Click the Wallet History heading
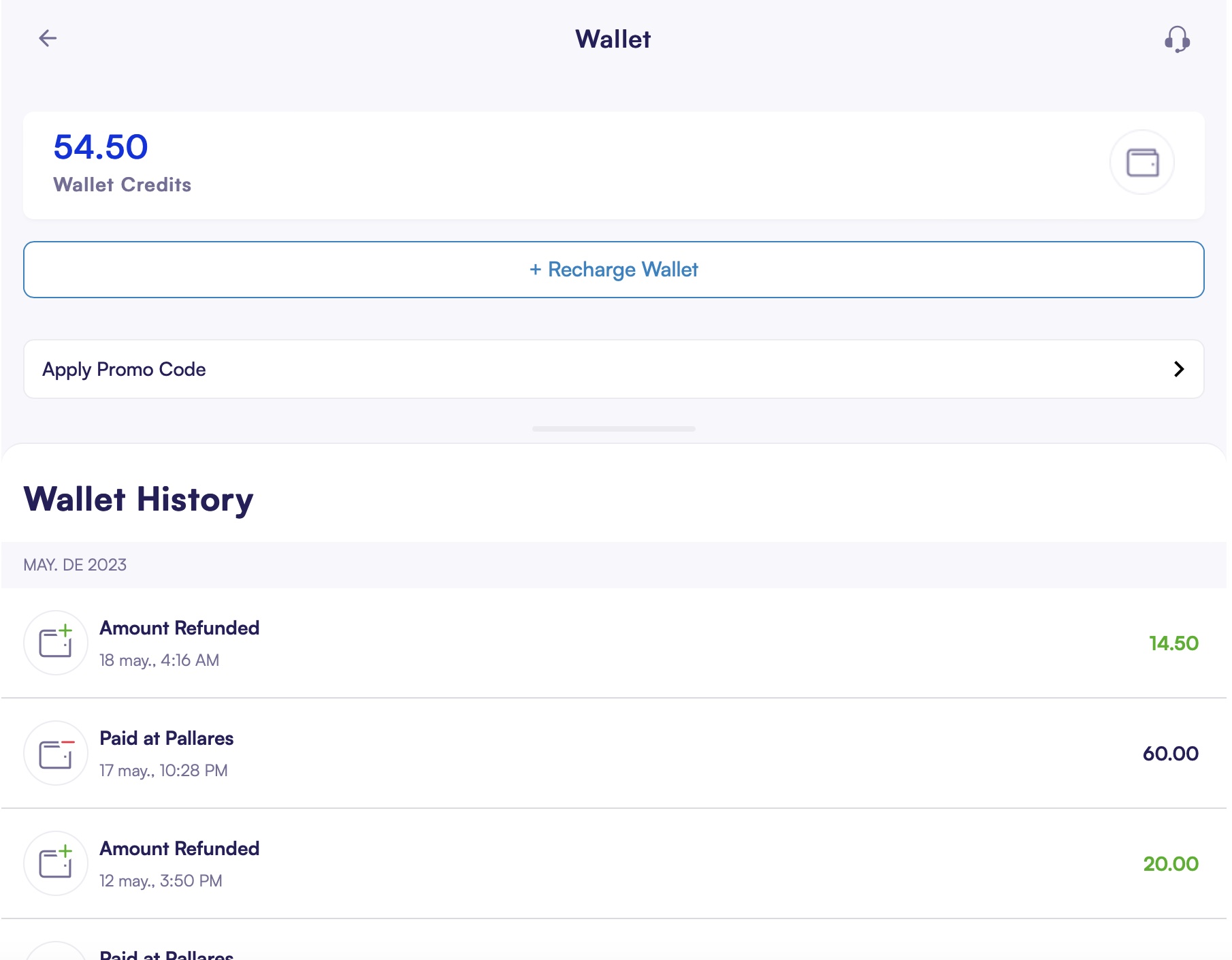1232x960 pixels. coord(138,499)
